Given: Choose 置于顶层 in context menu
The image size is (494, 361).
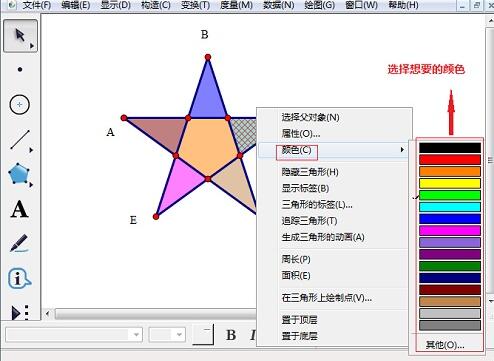Looking at the screenshot, I should tap(334, 320).
